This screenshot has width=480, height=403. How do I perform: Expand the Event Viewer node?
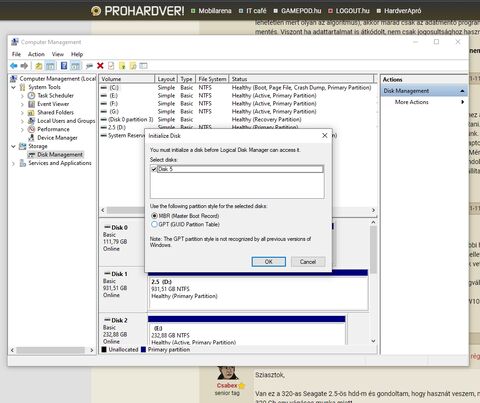pos(22,104)
